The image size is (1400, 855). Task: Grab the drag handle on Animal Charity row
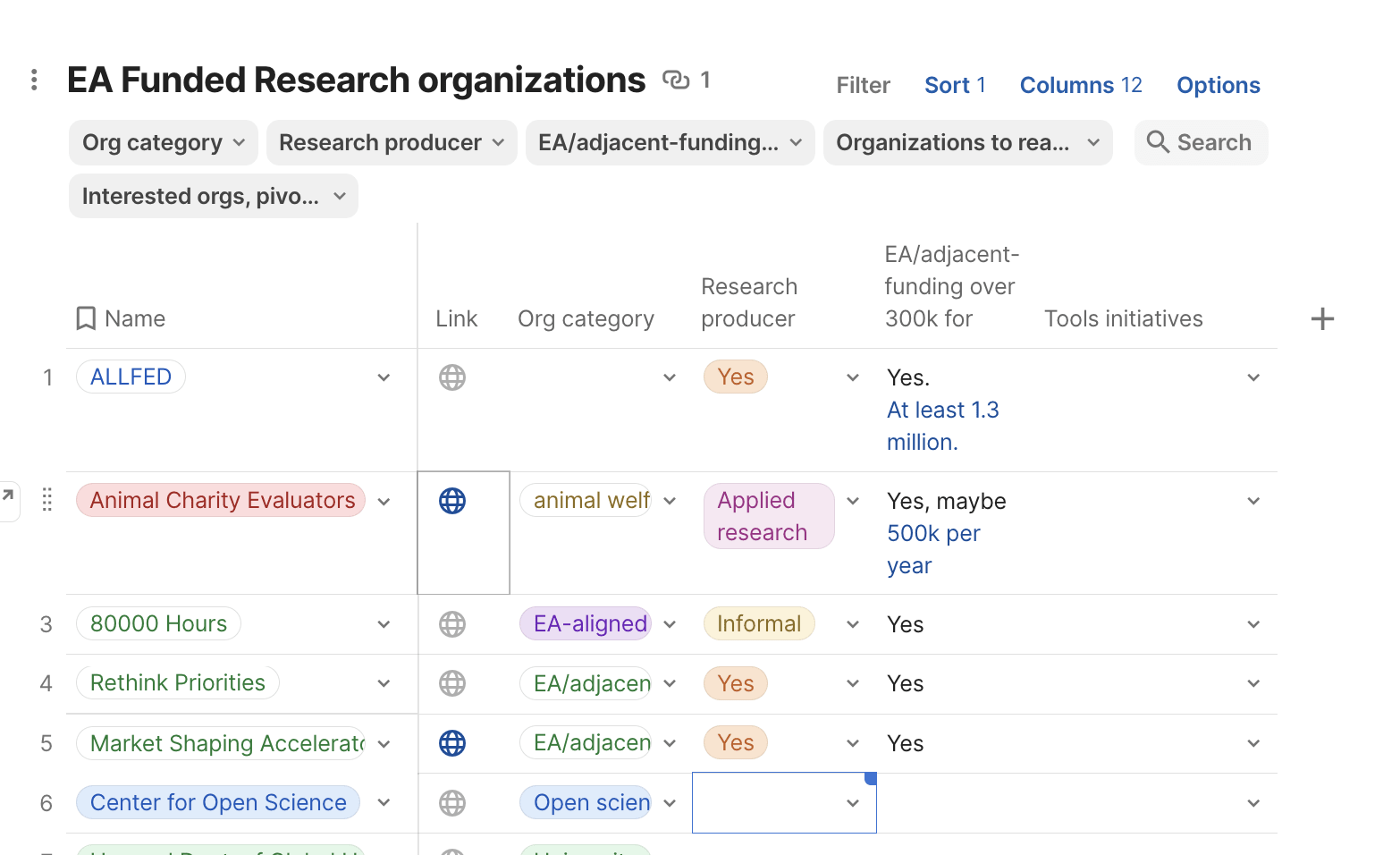tap(47, 500)
